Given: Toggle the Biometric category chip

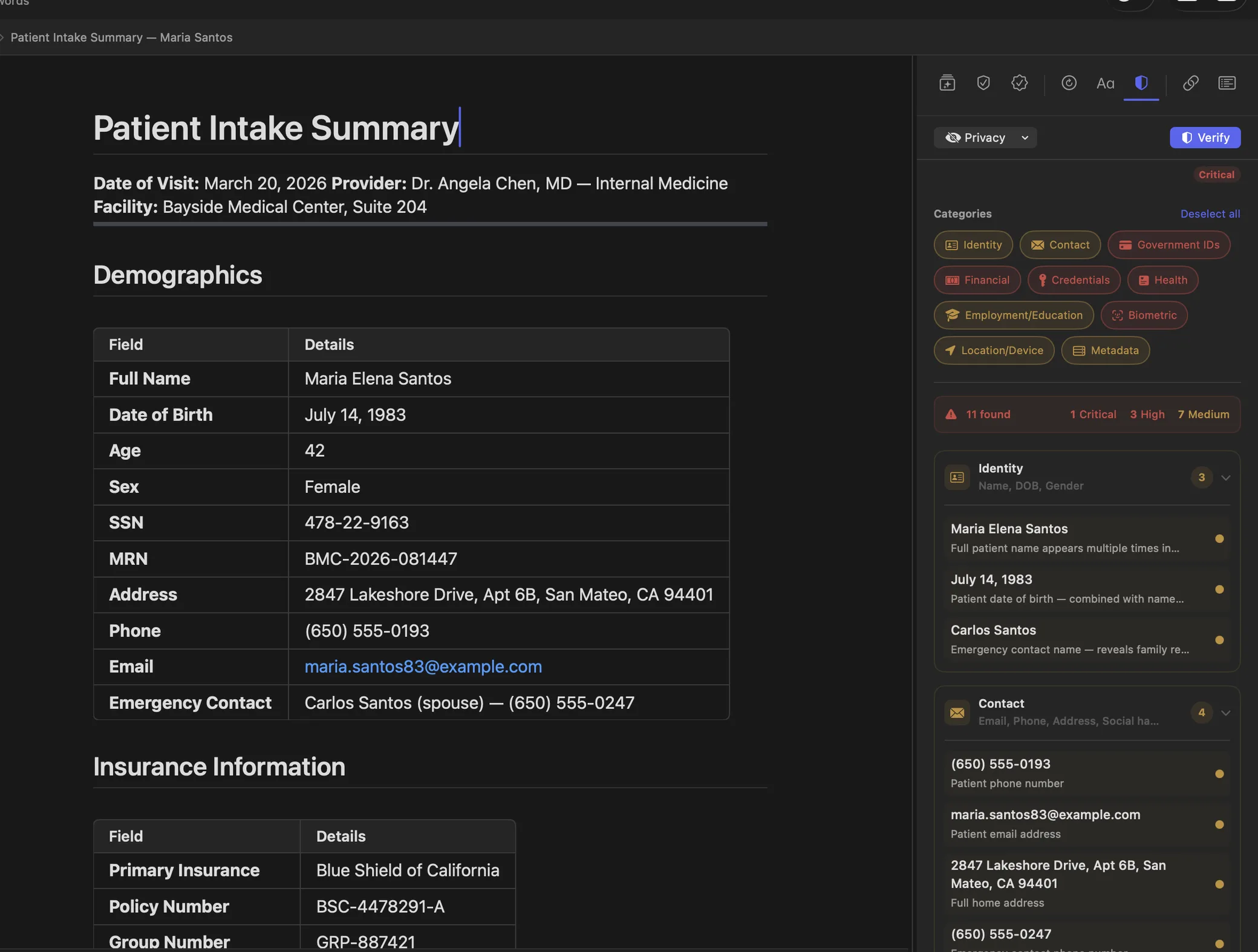Looking at the screenshot, I should tap(1144, 315).
